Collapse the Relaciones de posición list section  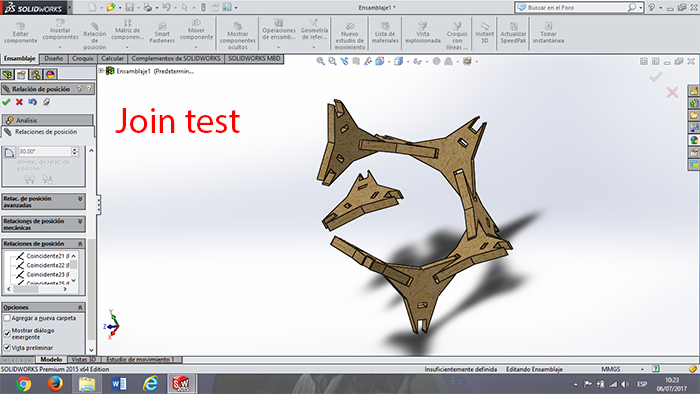[x=80, y=244]
